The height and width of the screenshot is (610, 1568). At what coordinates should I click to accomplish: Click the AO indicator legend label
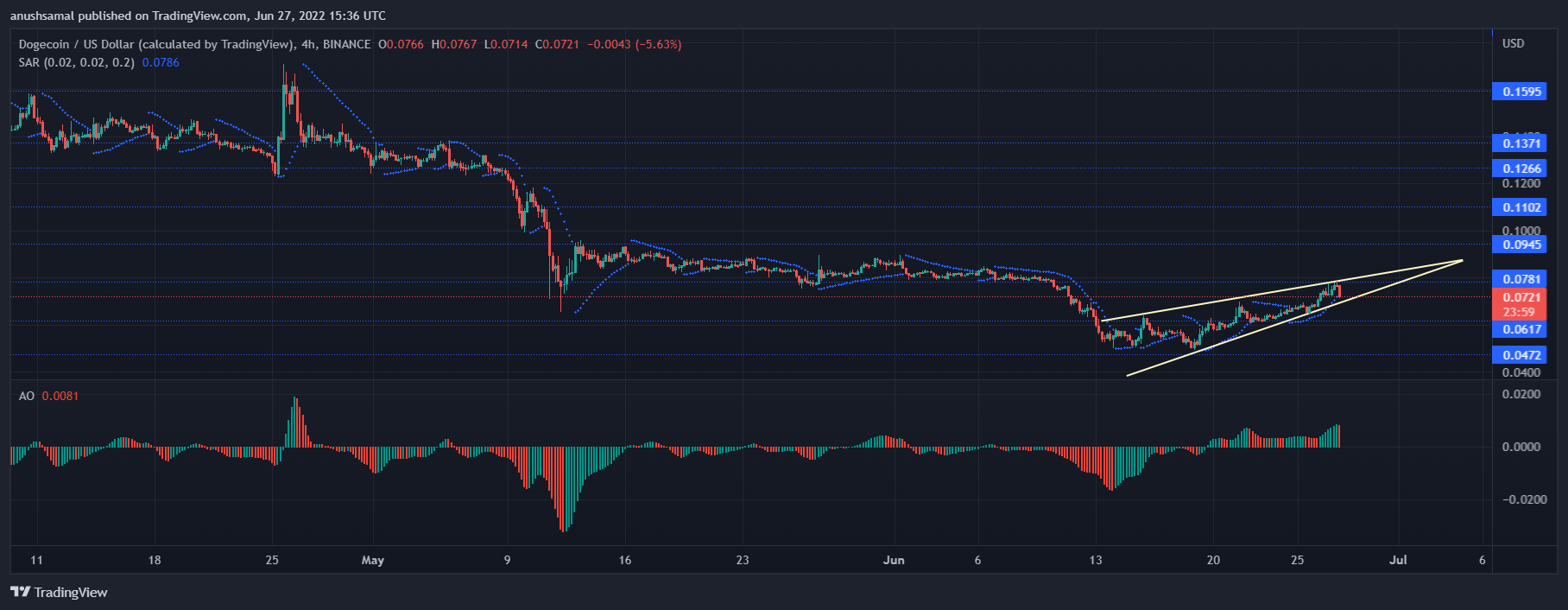tap(27, 396)
